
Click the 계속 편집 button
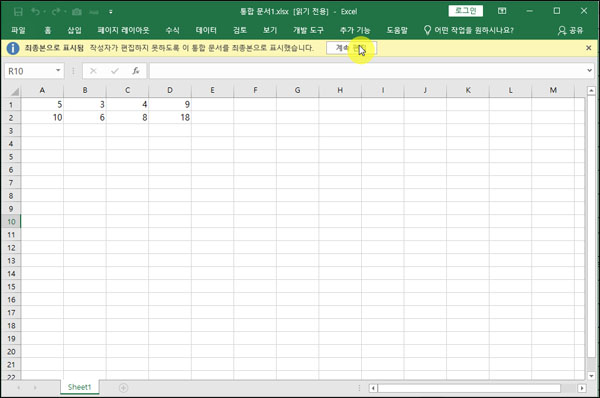tap(351, 48)
